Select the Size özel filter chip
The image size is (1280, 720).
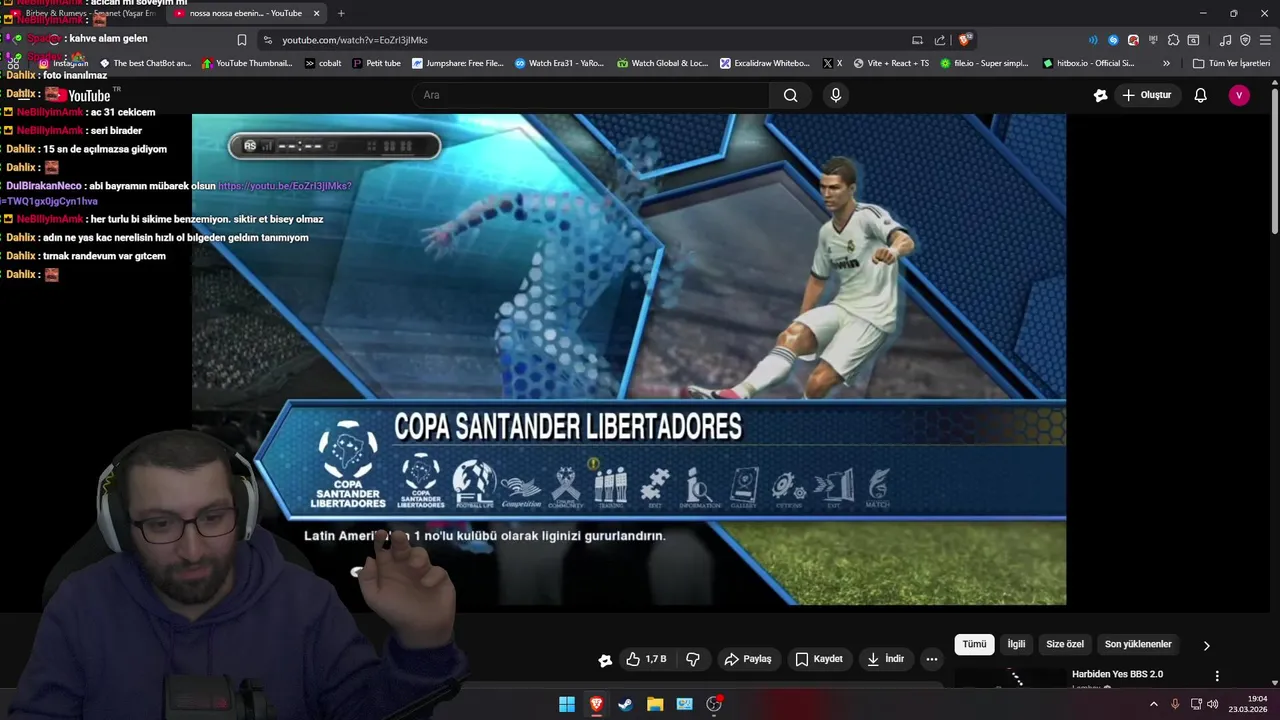click(x=1065, y=644)
